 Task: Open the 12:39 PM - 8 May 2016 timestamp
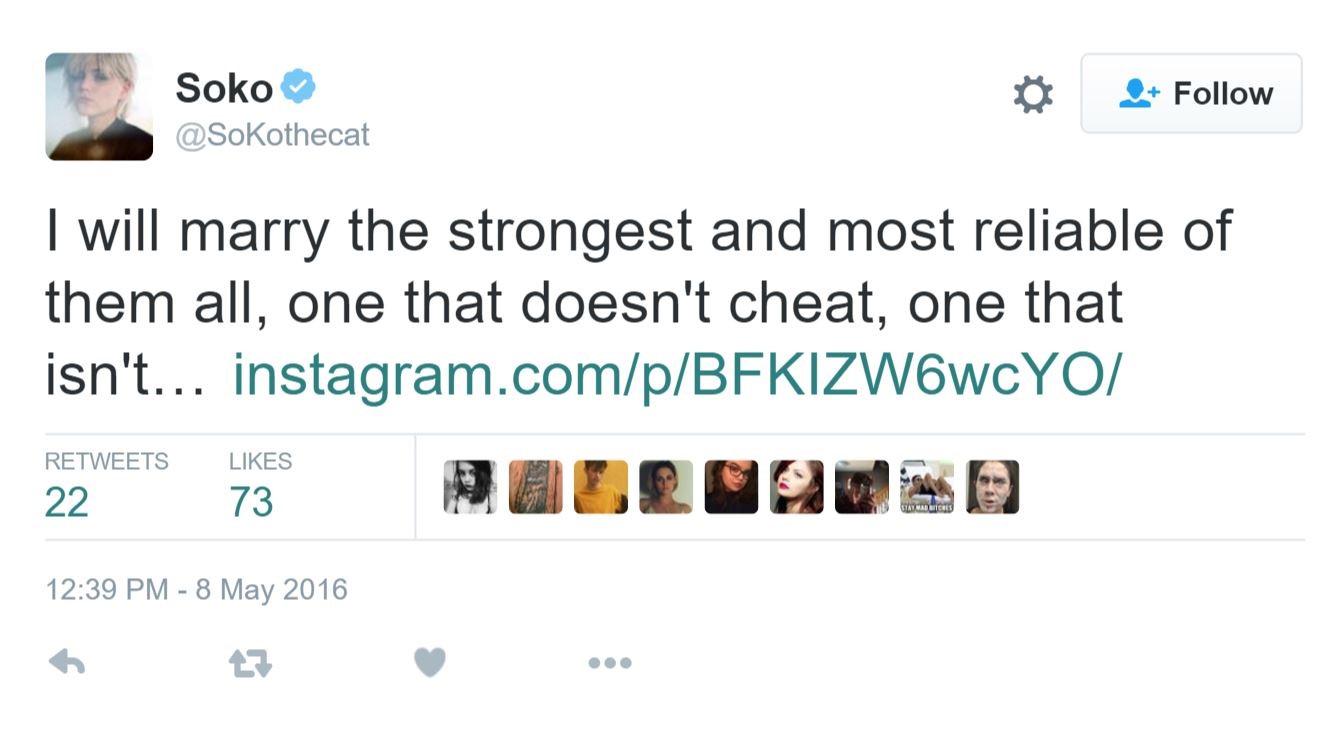196,588
